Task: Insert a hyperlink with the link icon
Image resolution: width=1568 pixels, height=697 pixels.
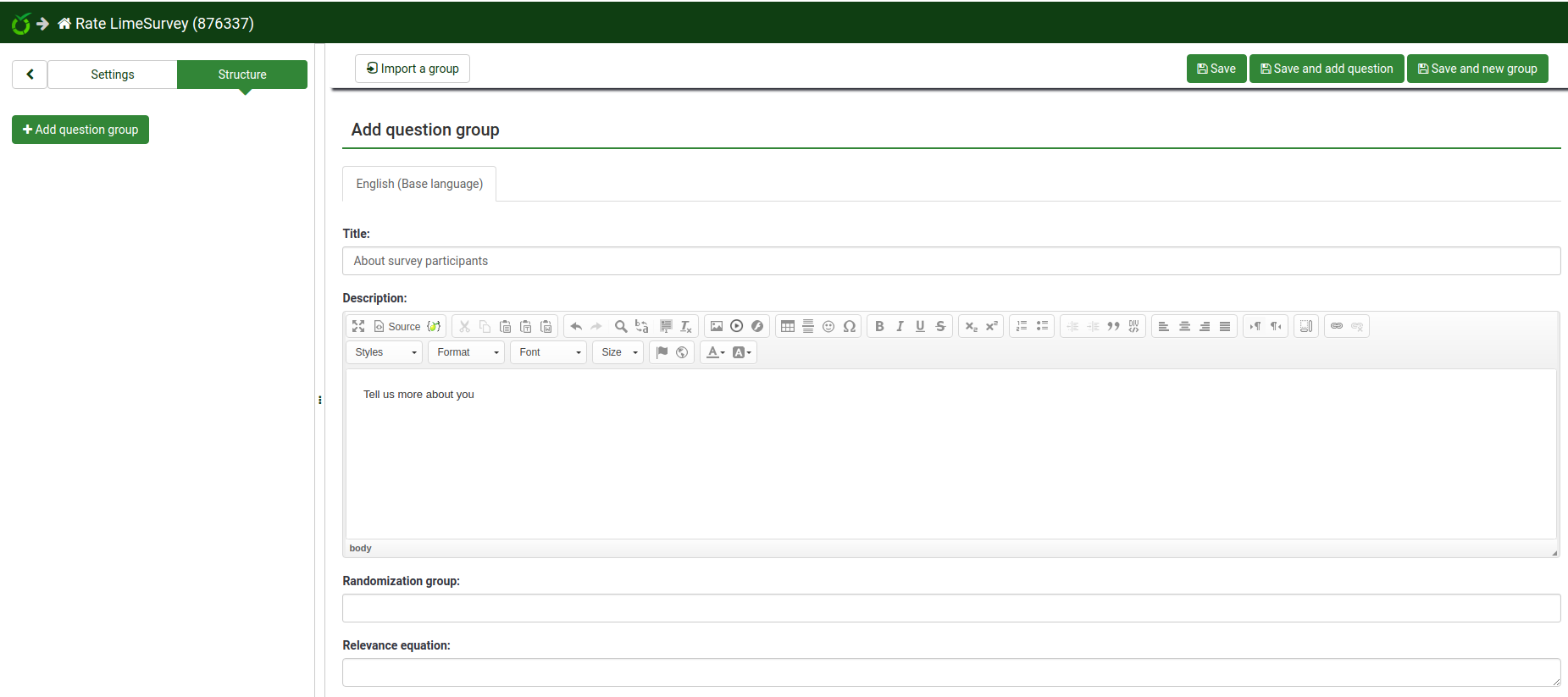Action: (x=1337, y=326)
